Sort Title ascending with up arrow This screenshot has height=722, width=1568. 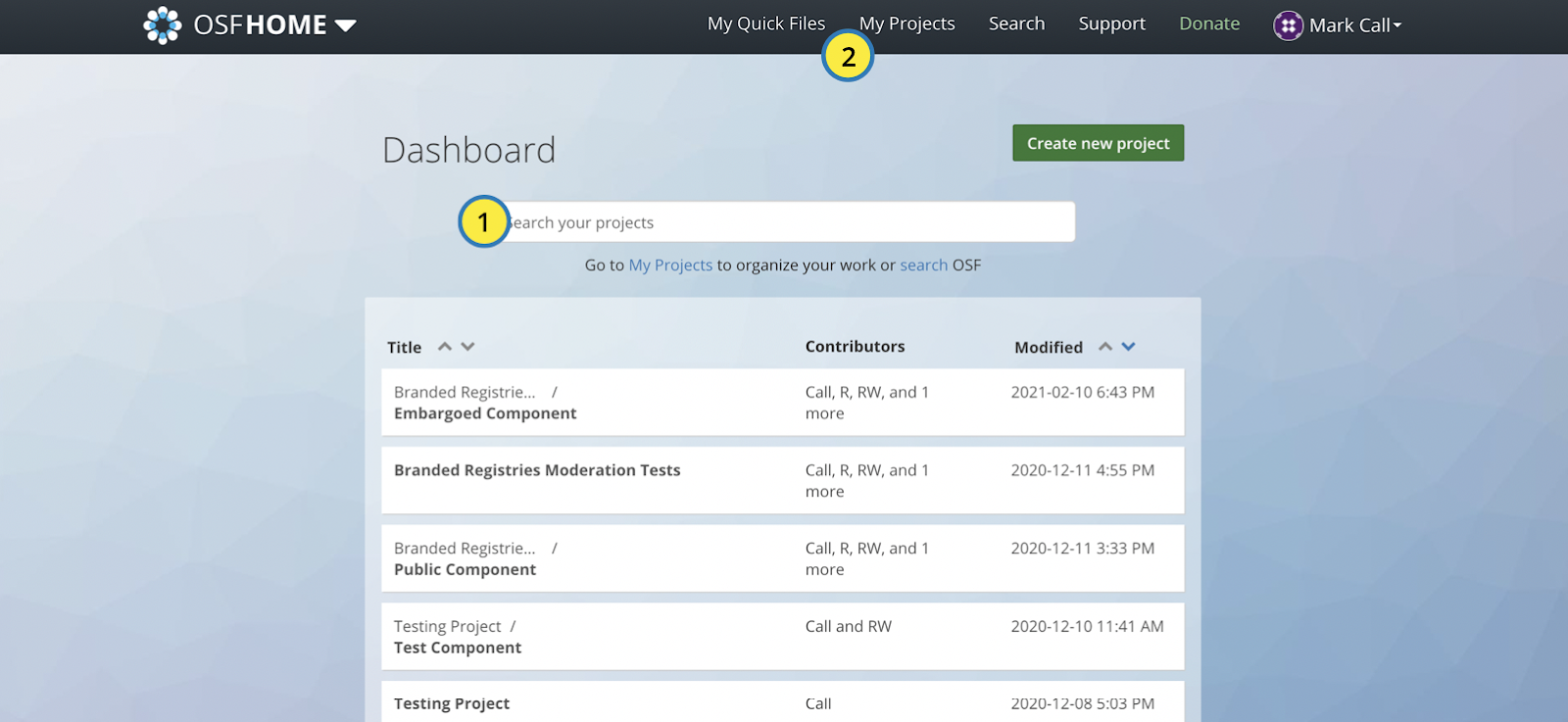tap(445, 347)
